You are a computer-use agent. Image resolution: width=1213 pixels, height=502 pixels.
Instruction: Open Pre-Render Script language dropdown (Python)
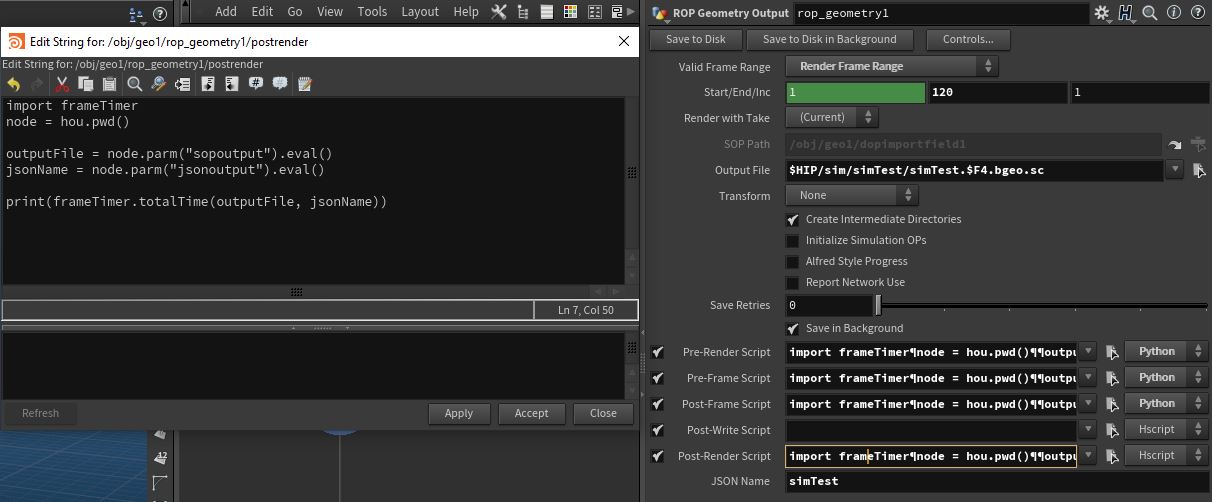pyautogui.click(x=1167, y=352)
